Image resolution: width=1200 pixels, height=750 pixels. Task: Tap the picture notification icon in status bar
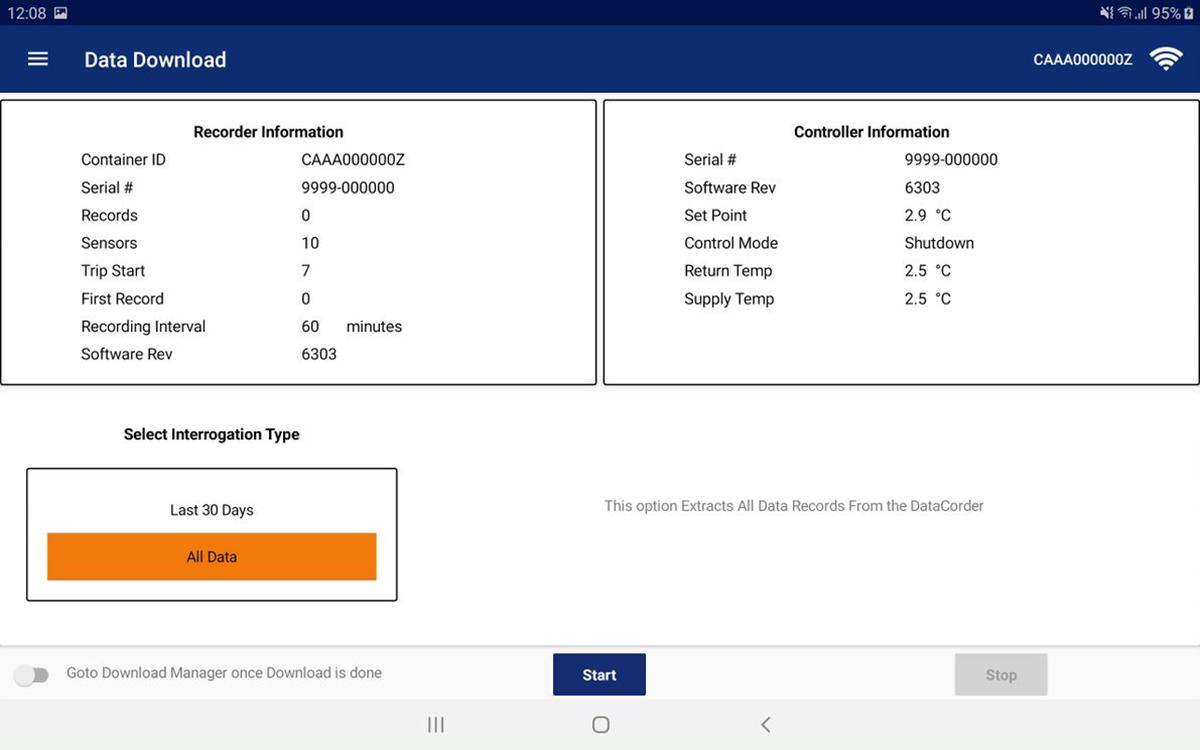click(61, 13)
